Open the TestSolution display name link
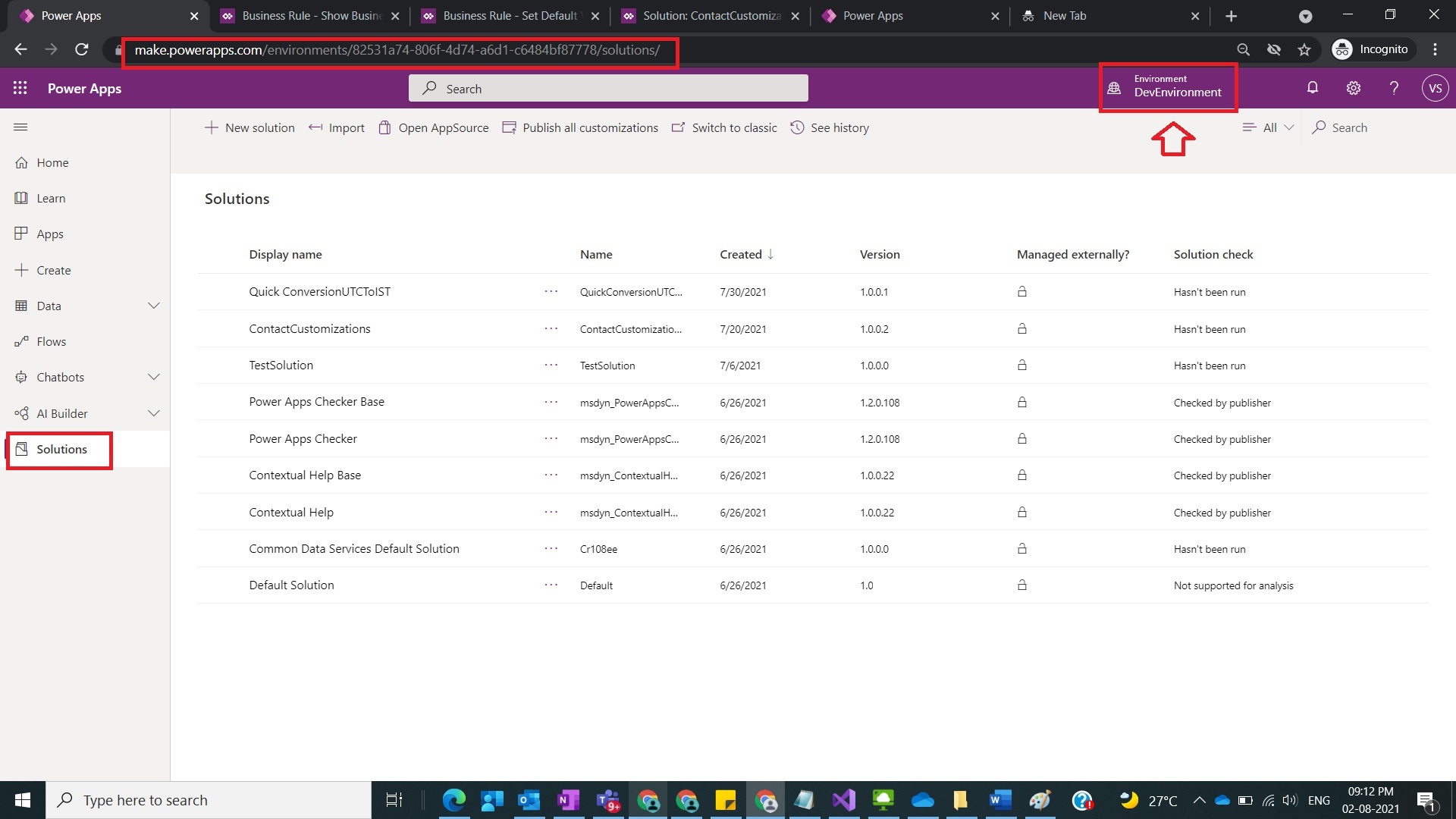The height and width of the screenshot is (819, 1456). tap(281, 365)
